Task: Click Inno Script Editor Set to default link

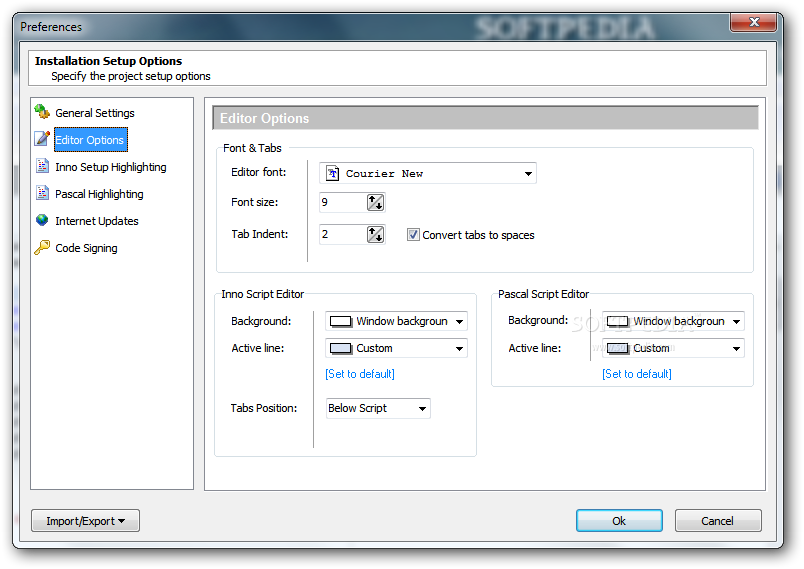Action: tap(360, 374)
